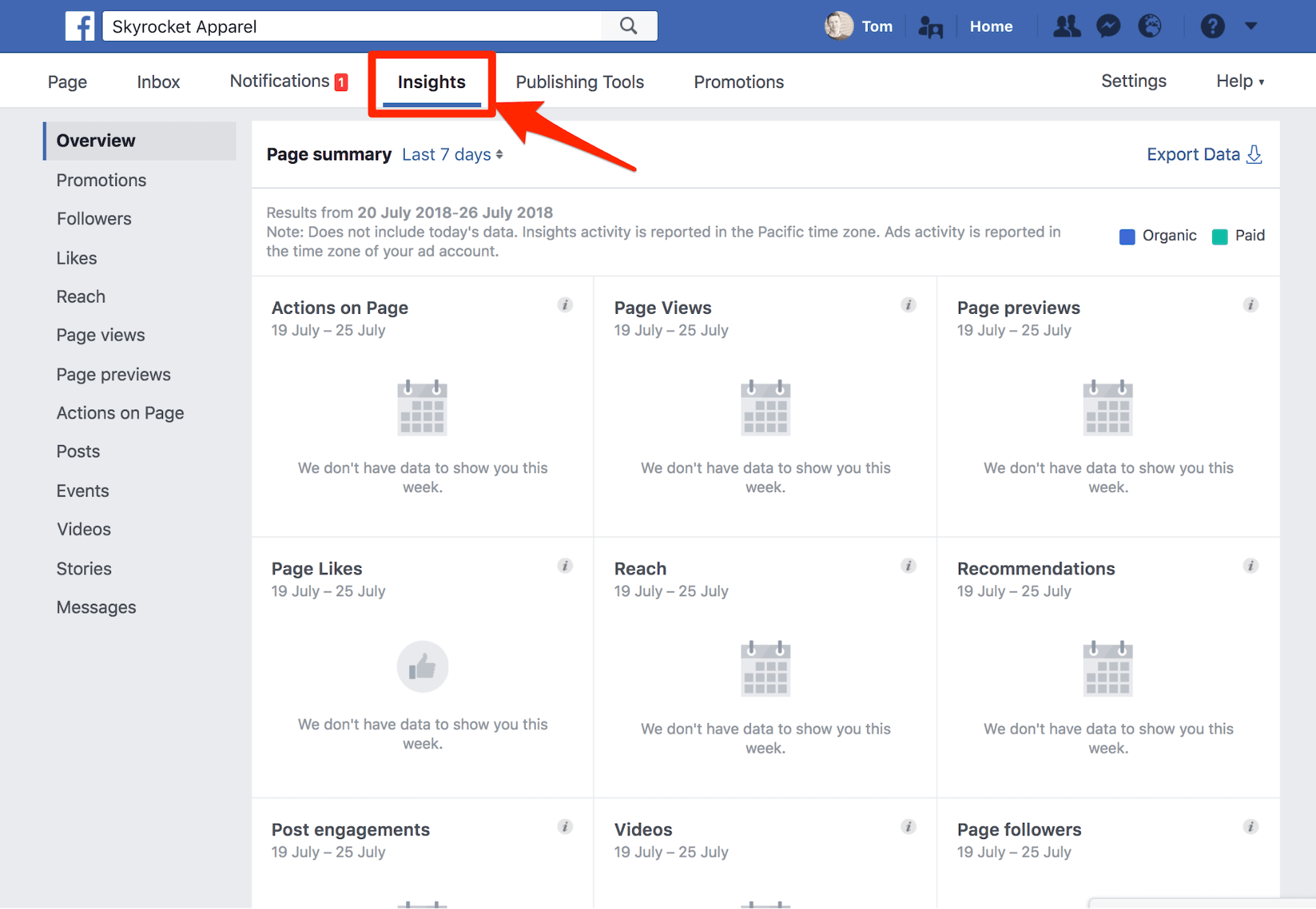The width and height of the screenshot is (1316, 909).
Task: Open the Friend Requests icon
Action: click(1066, 26)
